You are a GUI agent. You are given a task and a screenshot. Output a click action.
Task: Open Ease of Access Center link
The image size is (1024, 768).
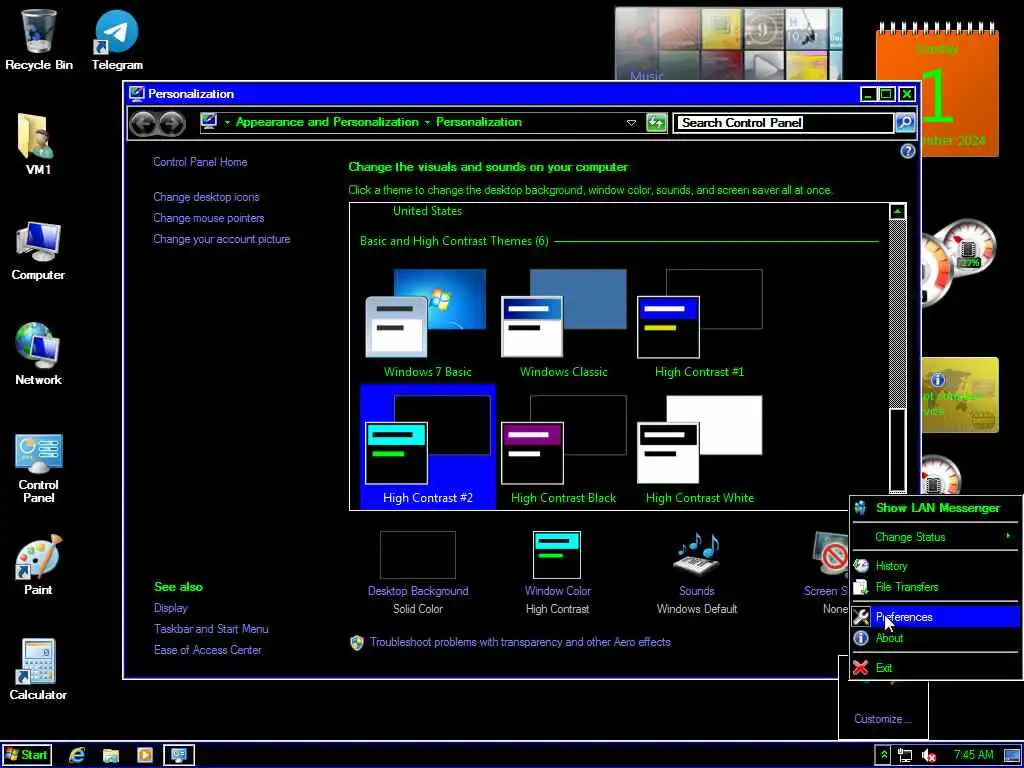coord(208,650)
